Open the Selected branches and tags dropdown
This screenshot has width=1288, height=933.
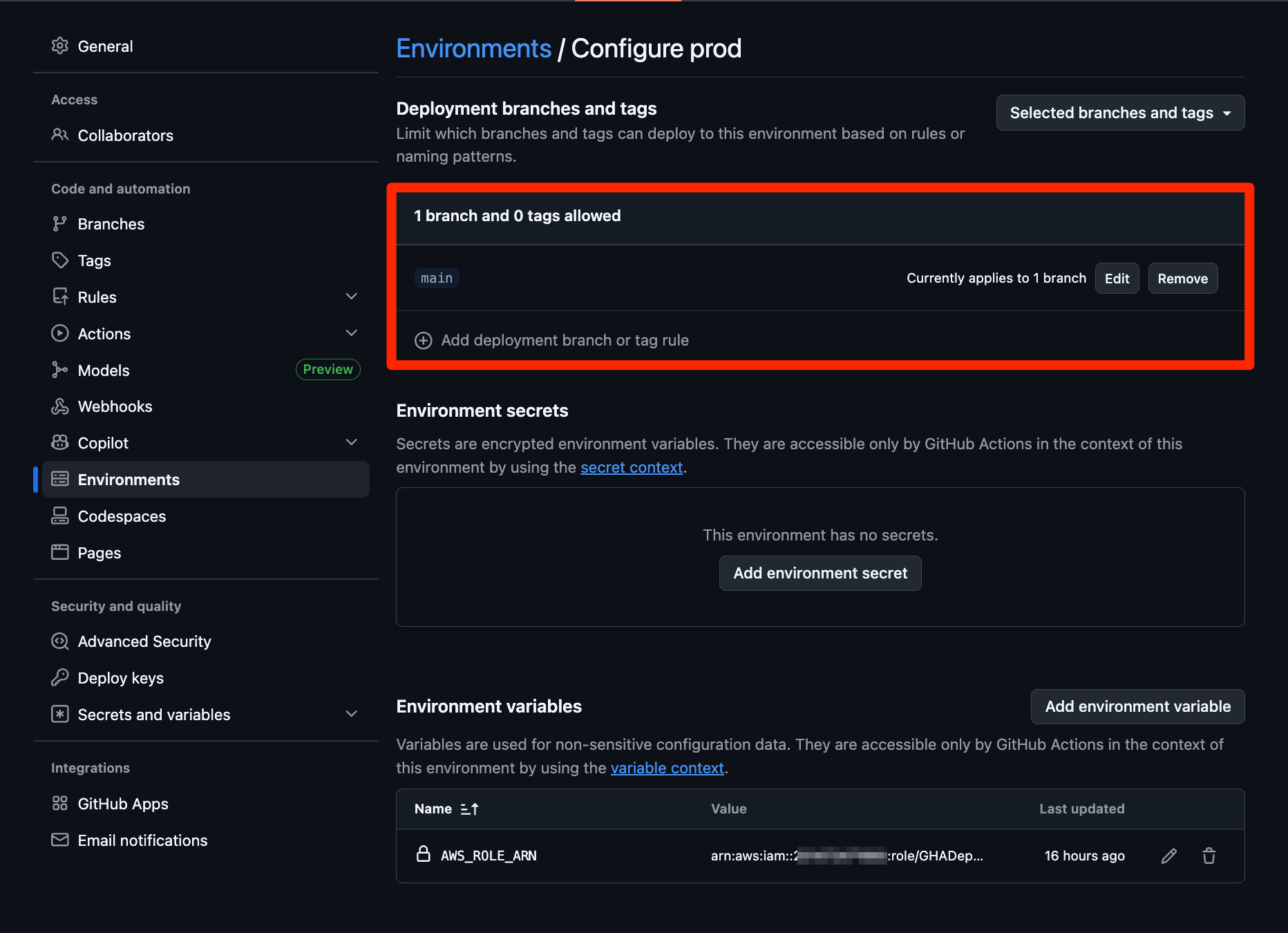point(1120,113)
